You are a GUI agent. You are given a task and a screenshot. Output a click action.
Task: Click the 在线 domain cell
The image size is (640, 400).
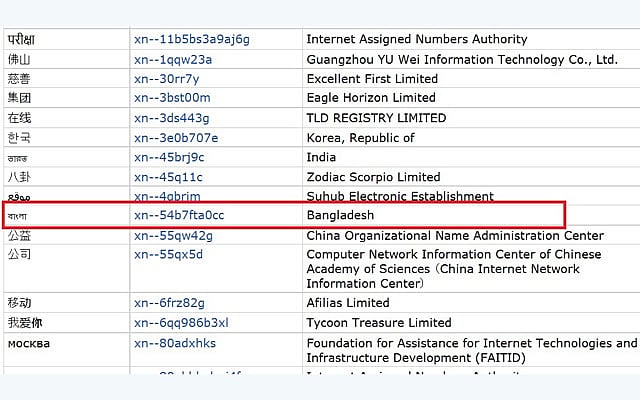[67, 118]
